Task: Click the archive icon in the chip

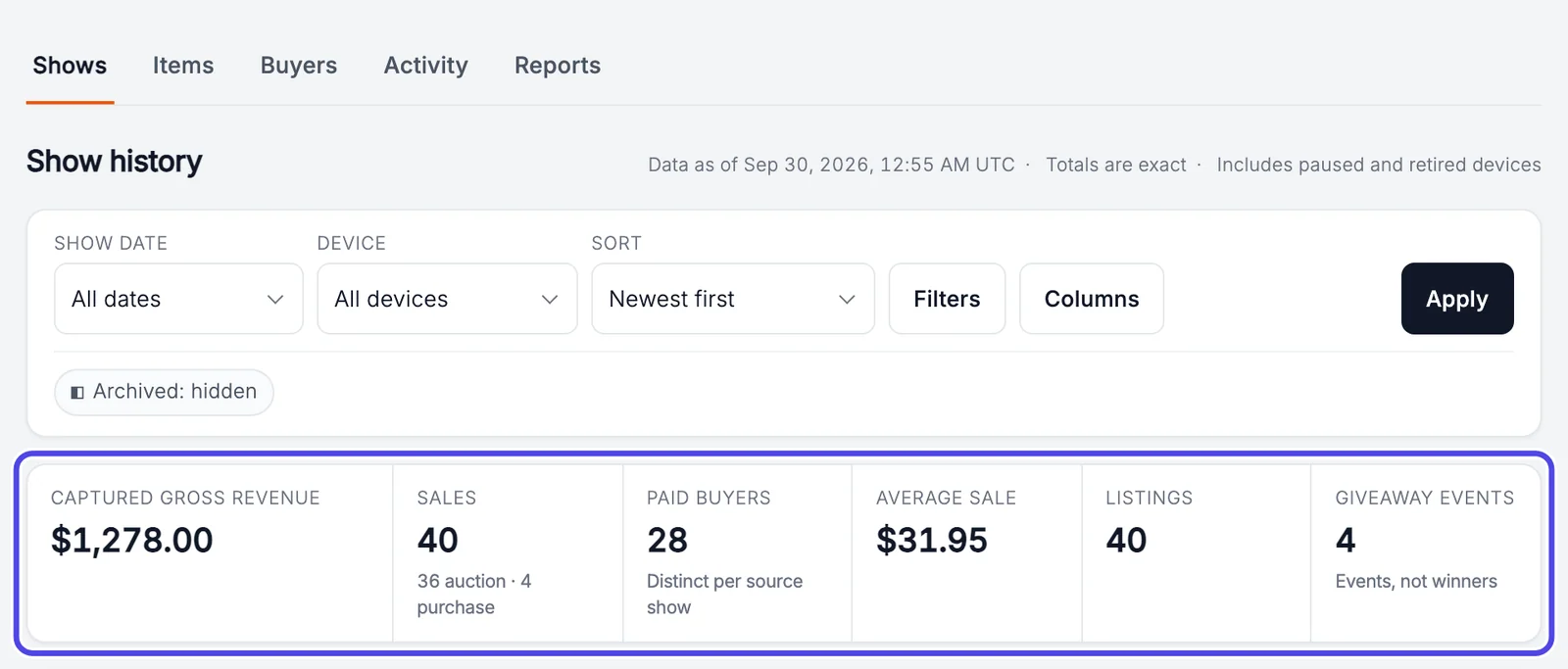Action: 77,393
